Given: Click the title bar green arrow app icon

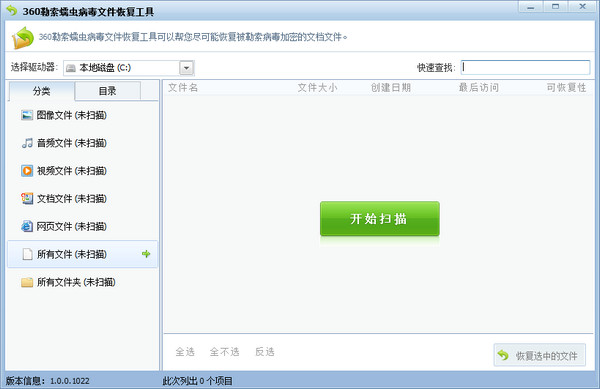Looking at the screenshot, I should click(x=12, y=11).
